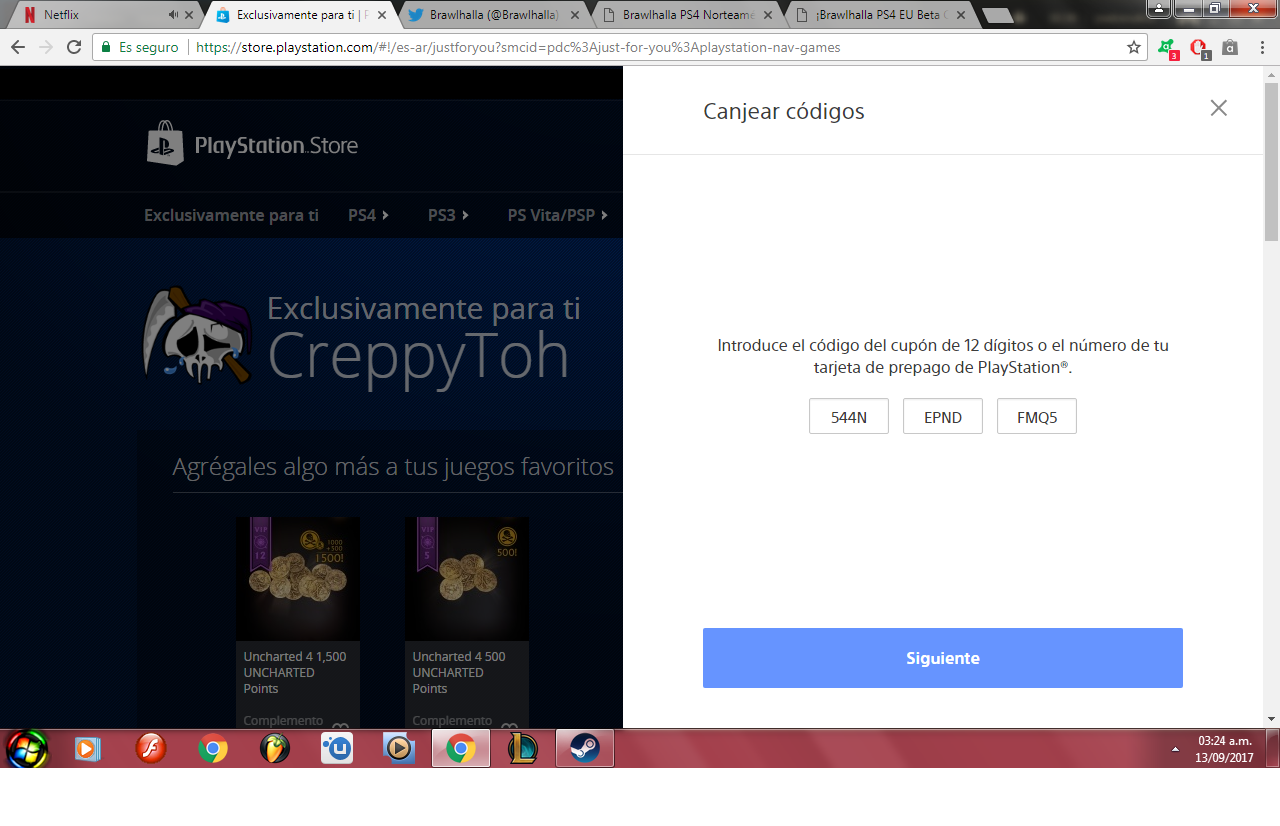Close the Brawlhalla PS4 Norteamérica tab
Screen dimensions: 1280x826
point(769,15)
